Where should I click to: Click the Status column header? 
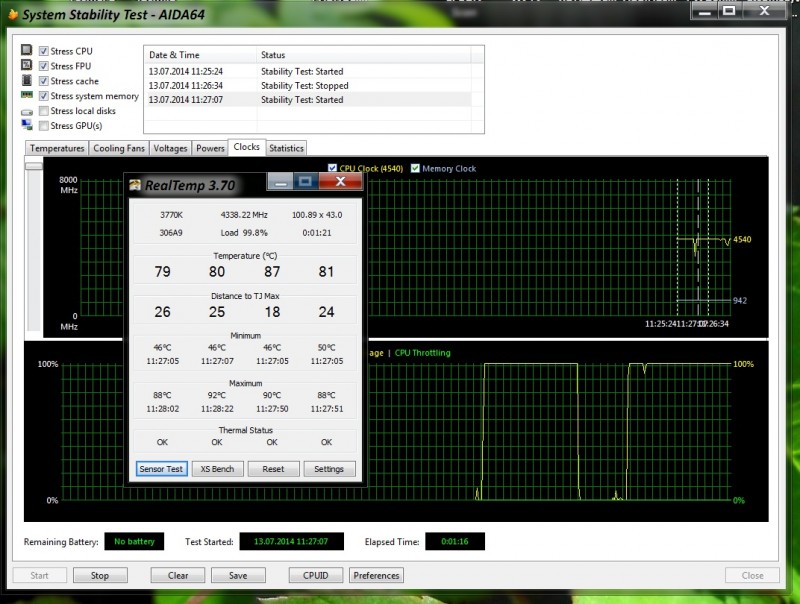point(363,55)
